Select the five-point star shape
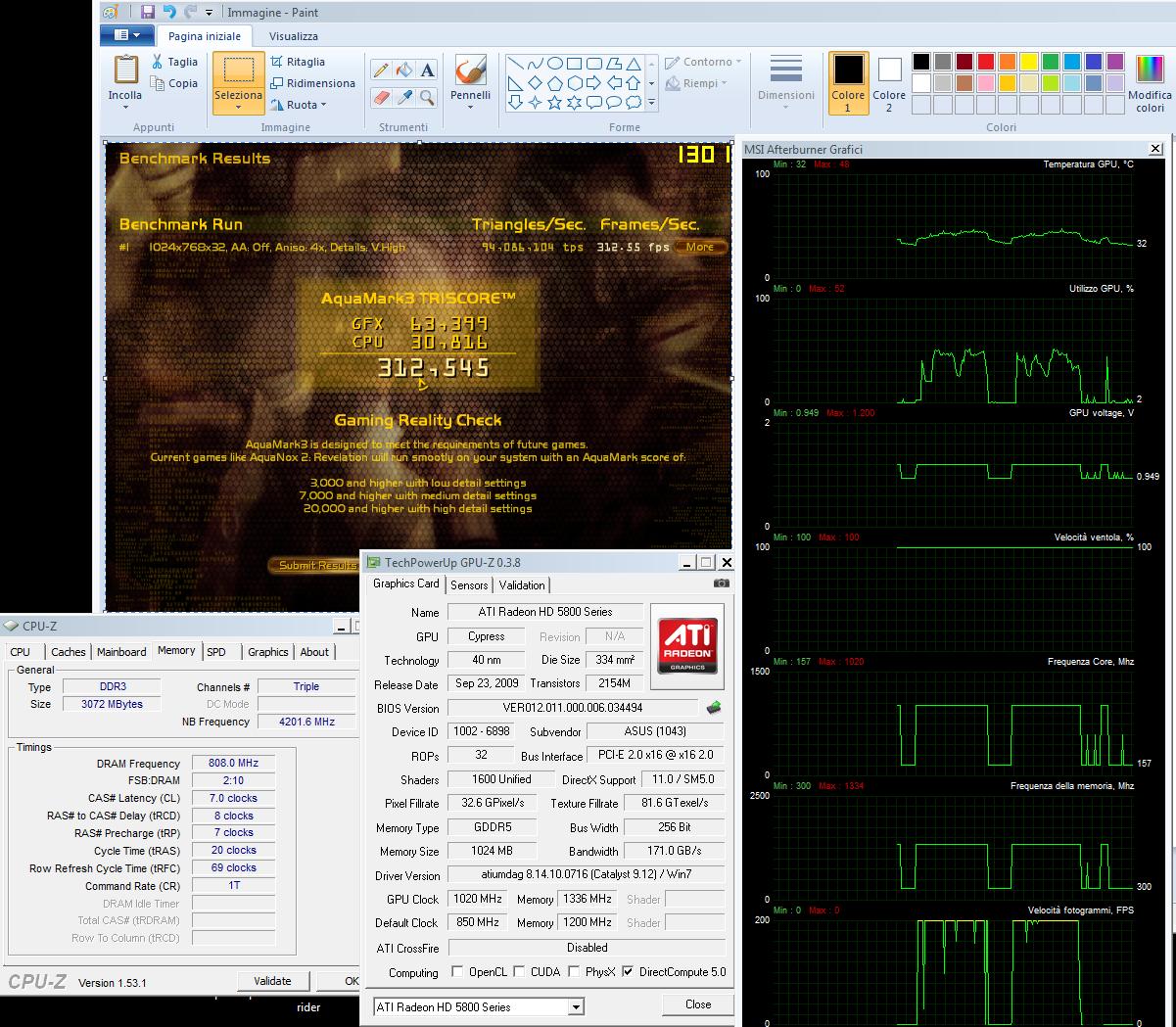 click(555, 102)
